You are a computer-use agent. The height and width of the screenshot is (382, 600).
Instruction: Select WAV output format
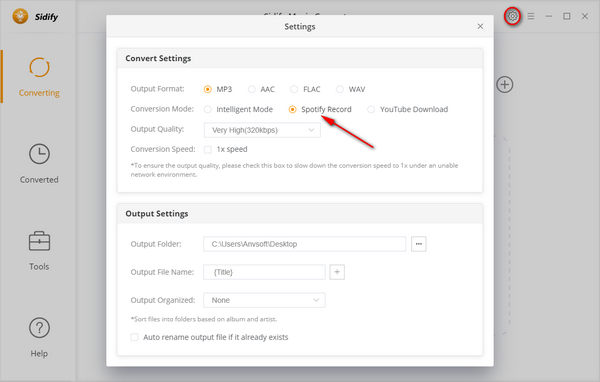[x=340, y=89]
